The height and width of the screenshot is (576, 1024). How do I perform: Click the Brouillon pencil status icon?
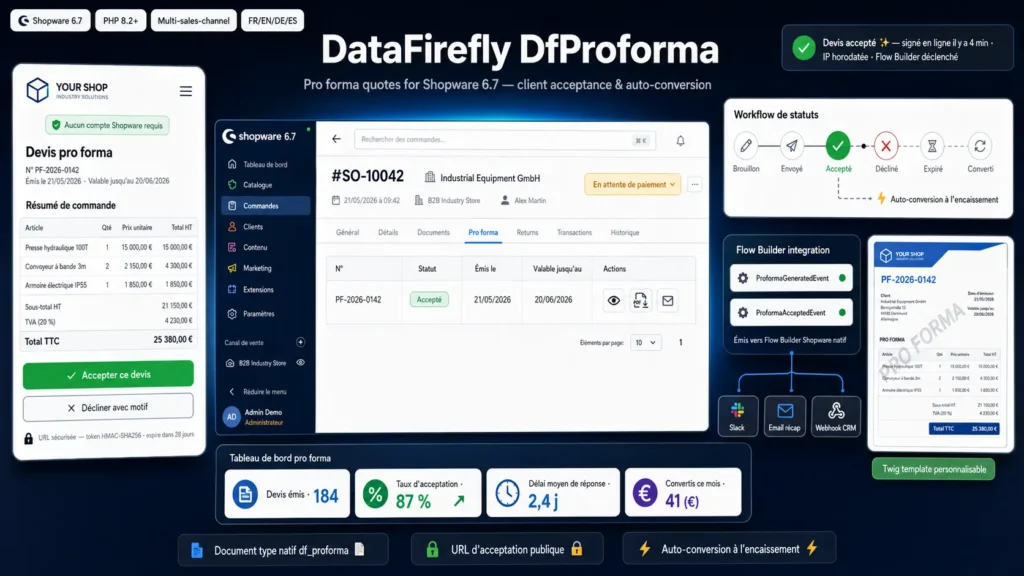click(746, 146)
